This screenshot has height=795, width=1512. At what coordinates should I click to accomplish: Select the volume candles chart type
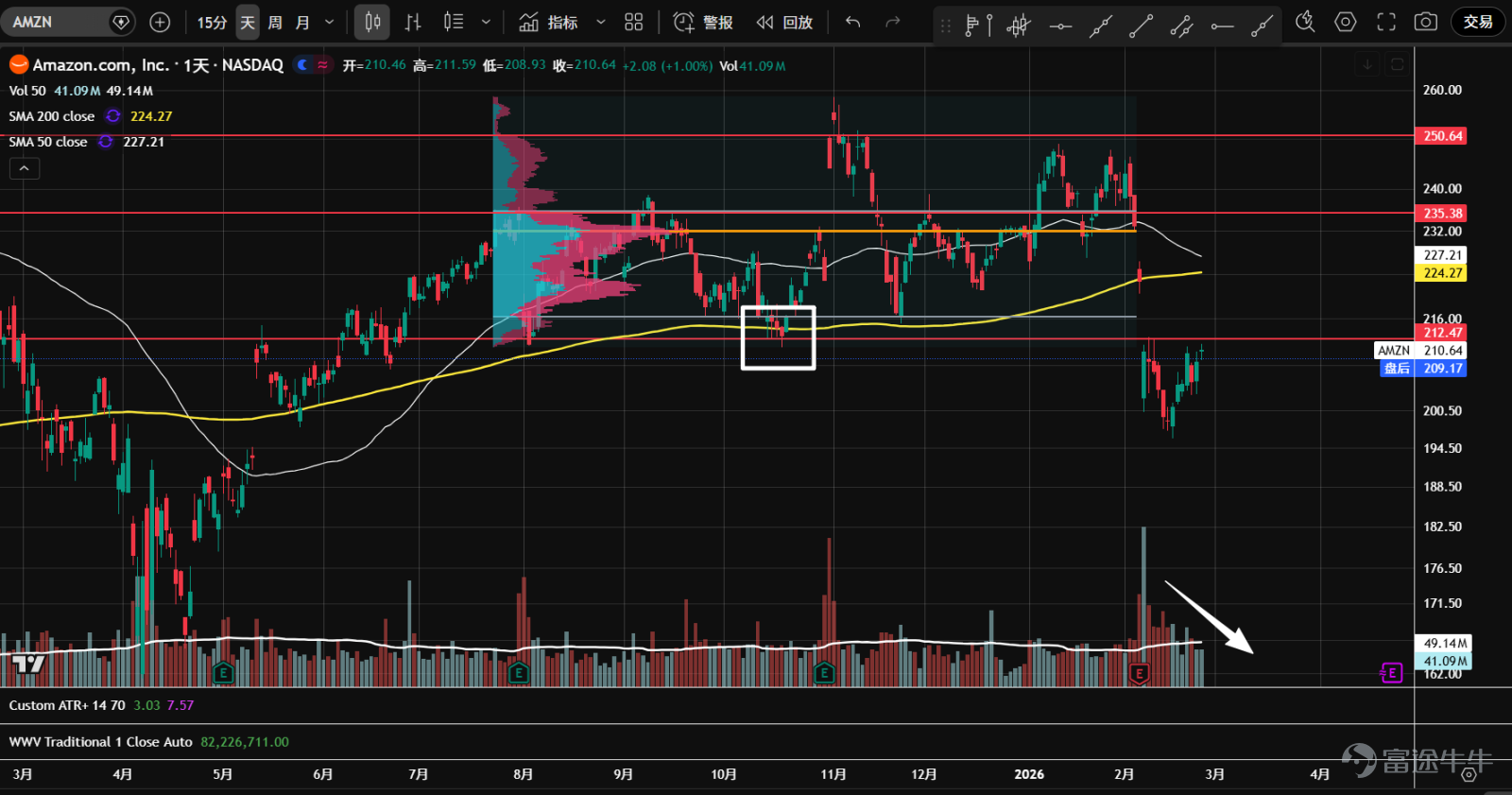coord(454,22)
